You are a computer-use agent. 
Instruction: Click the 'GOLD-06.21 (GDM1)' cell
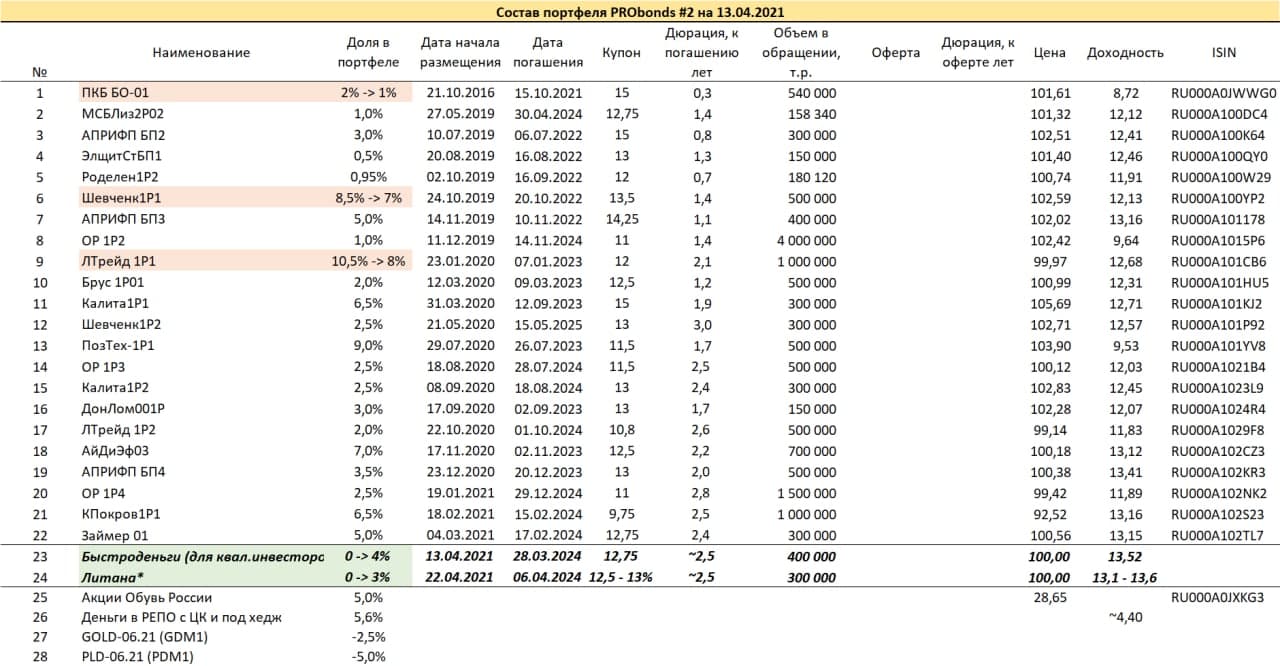[139, 638]
